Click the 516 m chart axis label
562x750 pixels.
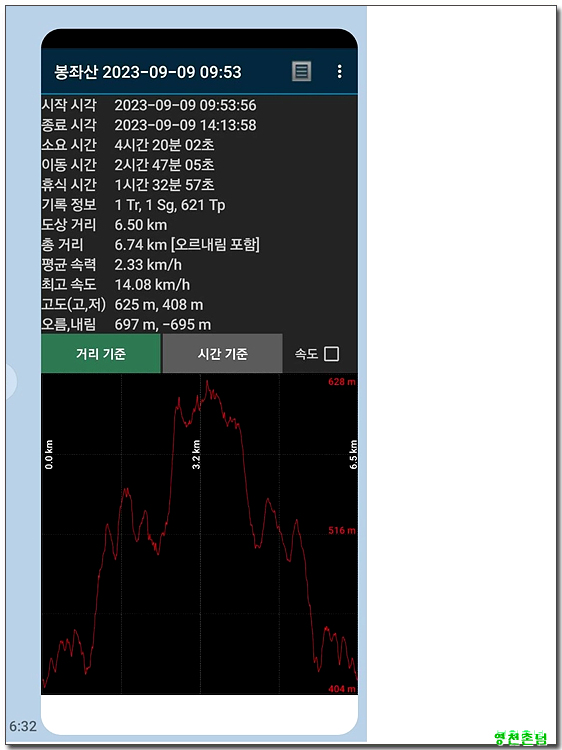(342, 530)
